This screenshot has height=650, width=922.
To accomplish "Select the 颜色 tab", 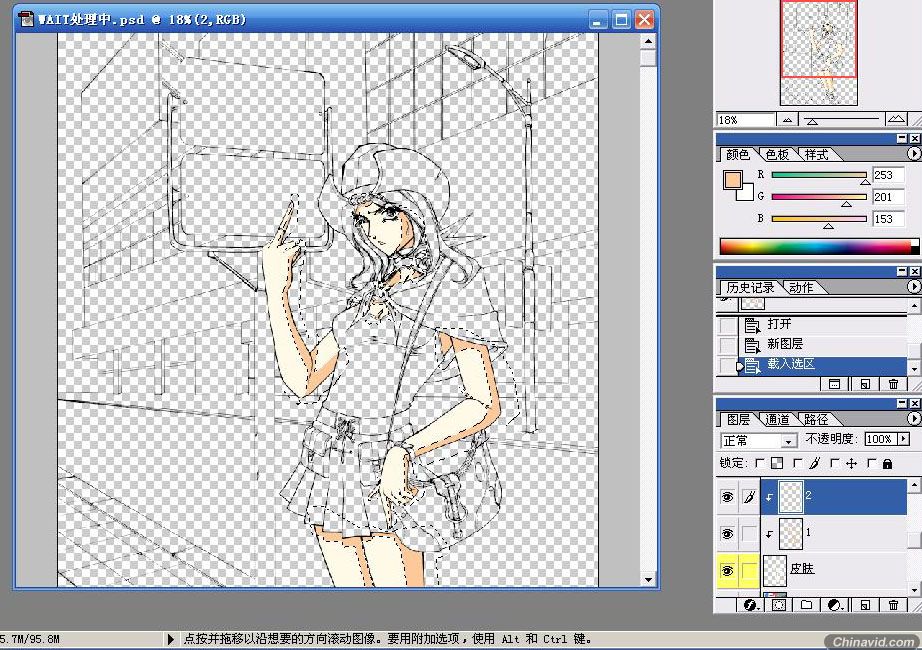I will (x=737, y=155).
